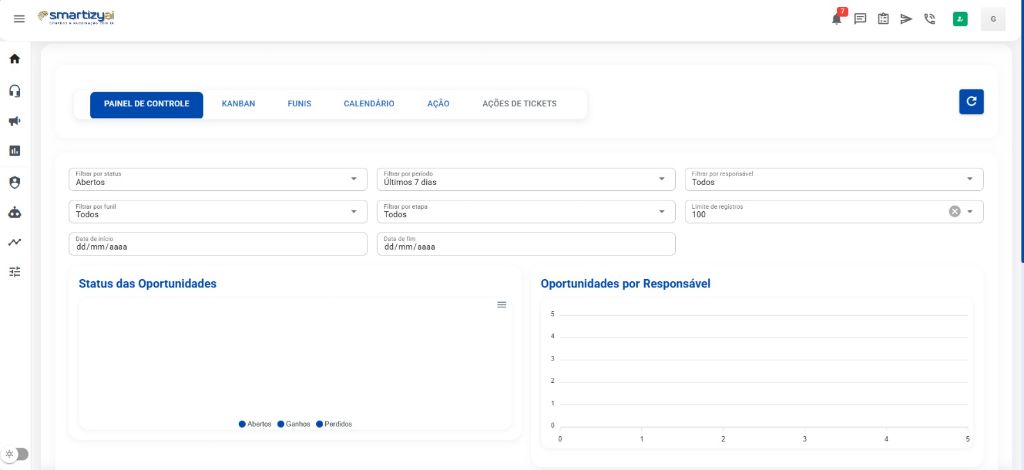
Task: Toggle the light/dark theme switch
Action: point(16,454)
